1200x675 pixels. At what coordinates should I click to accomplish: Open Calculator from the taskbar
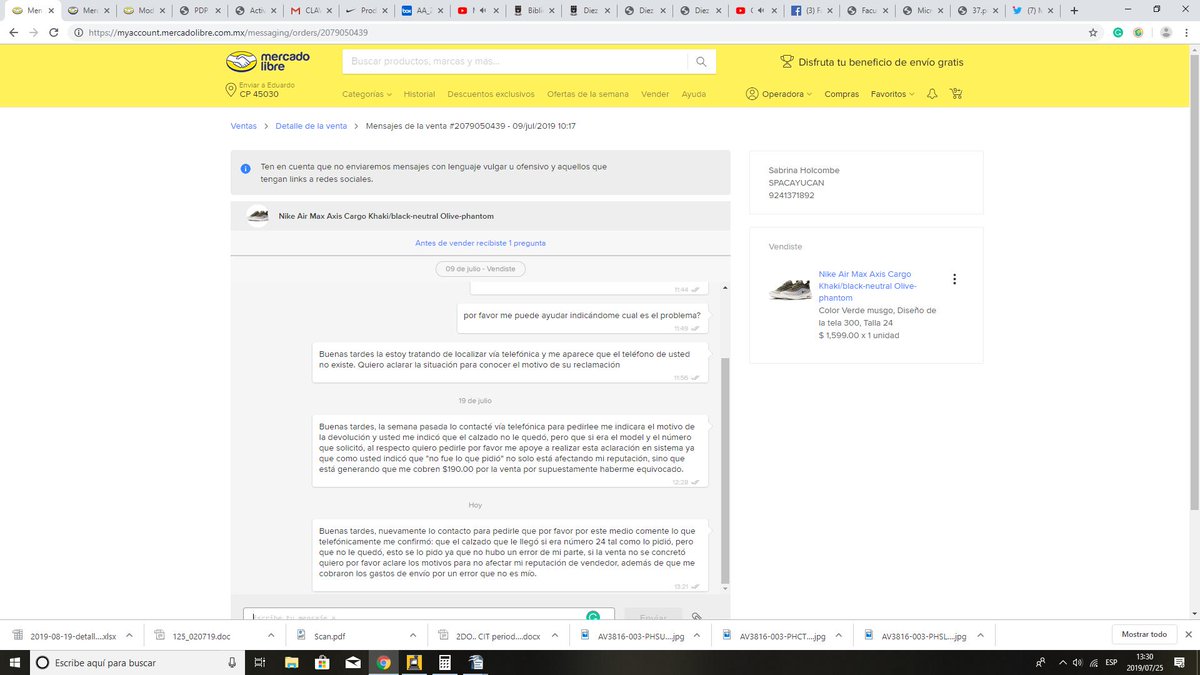pyautogui.click(x=445, y=662)
